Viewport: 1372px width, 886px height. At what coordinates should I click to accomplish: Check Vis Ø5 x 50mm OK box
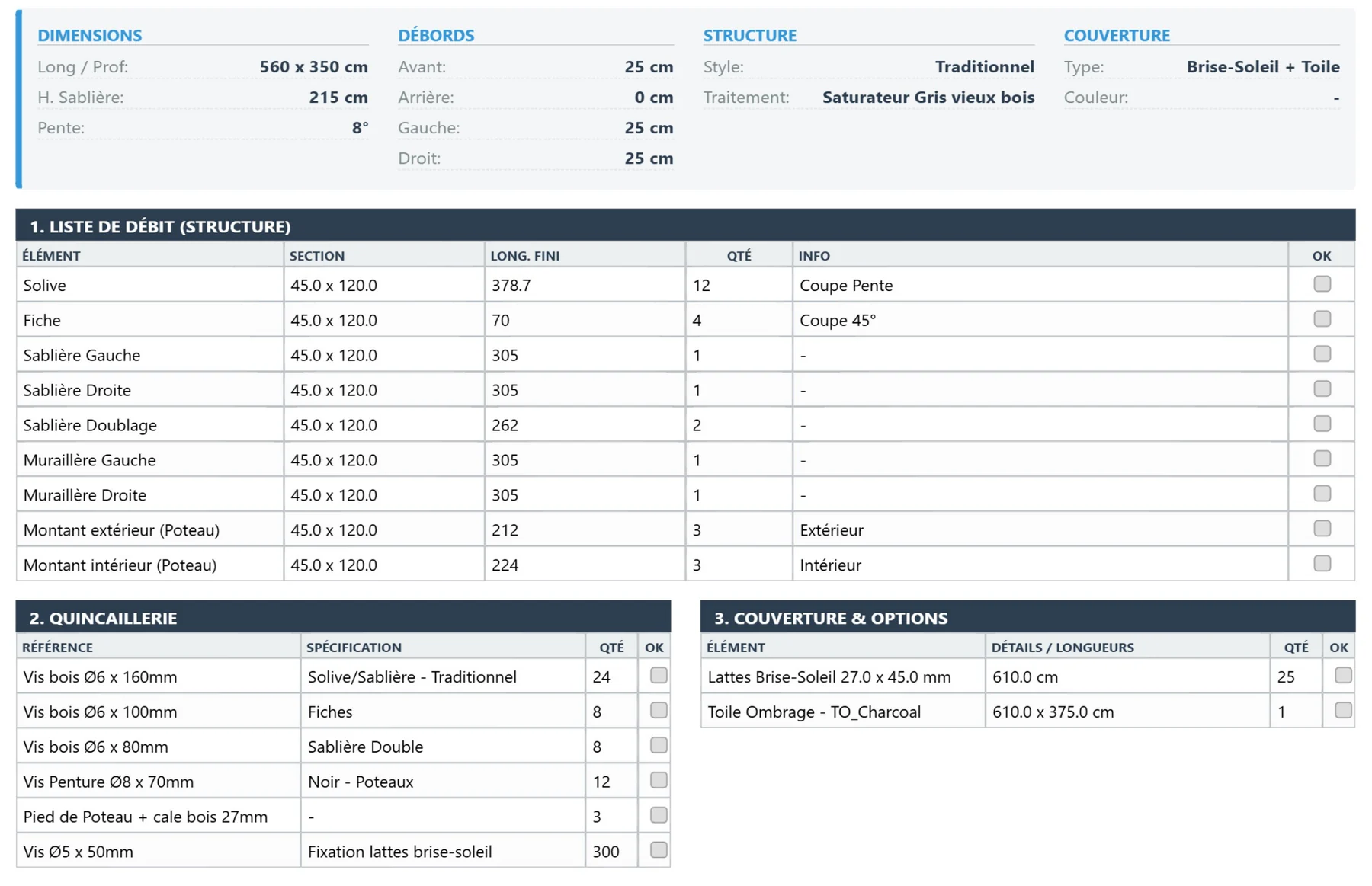tap(659, 851)
